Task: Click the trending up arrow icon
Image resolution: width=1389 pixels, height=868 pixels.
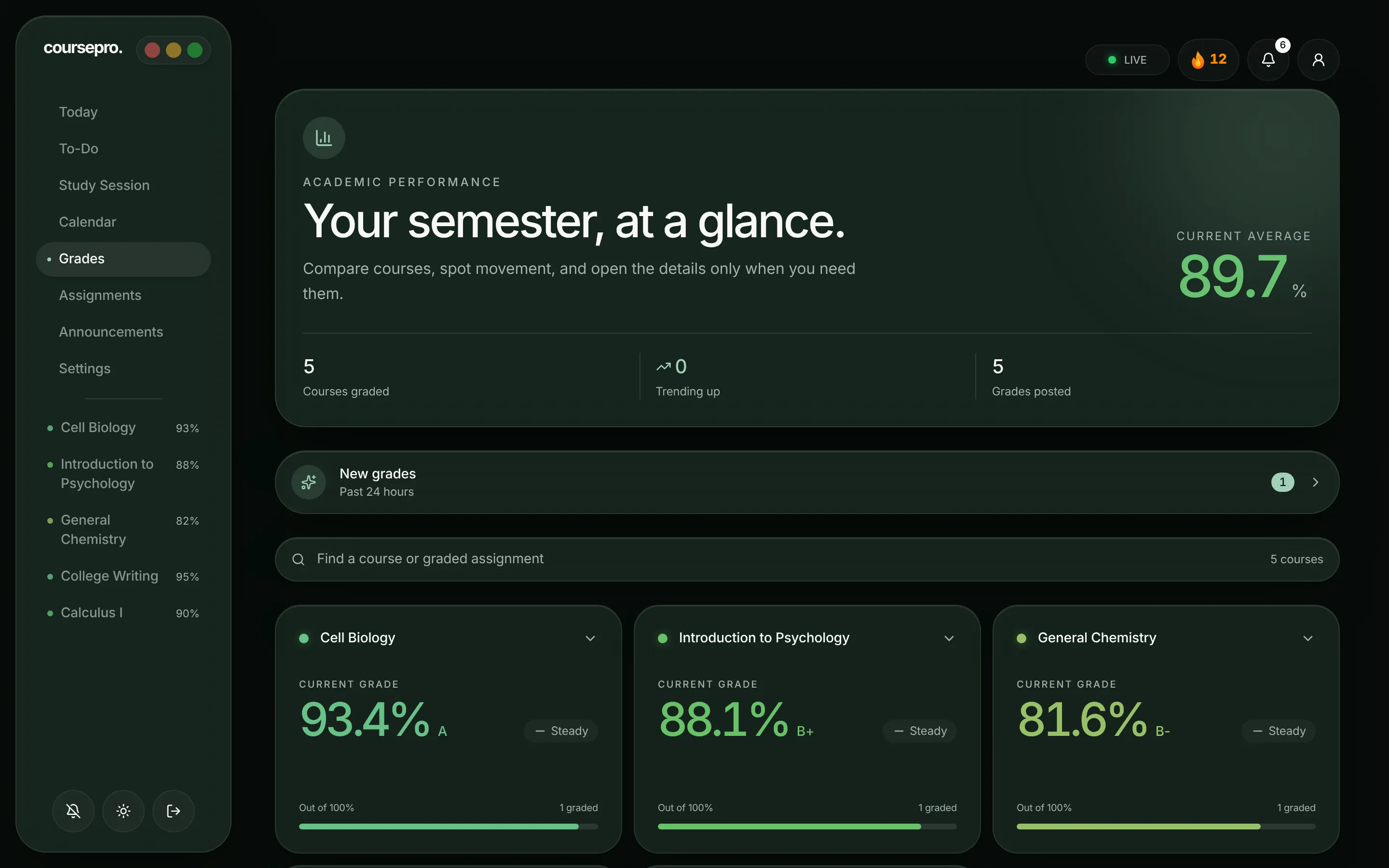Action: pyautogui.click(x=664, y=366)
